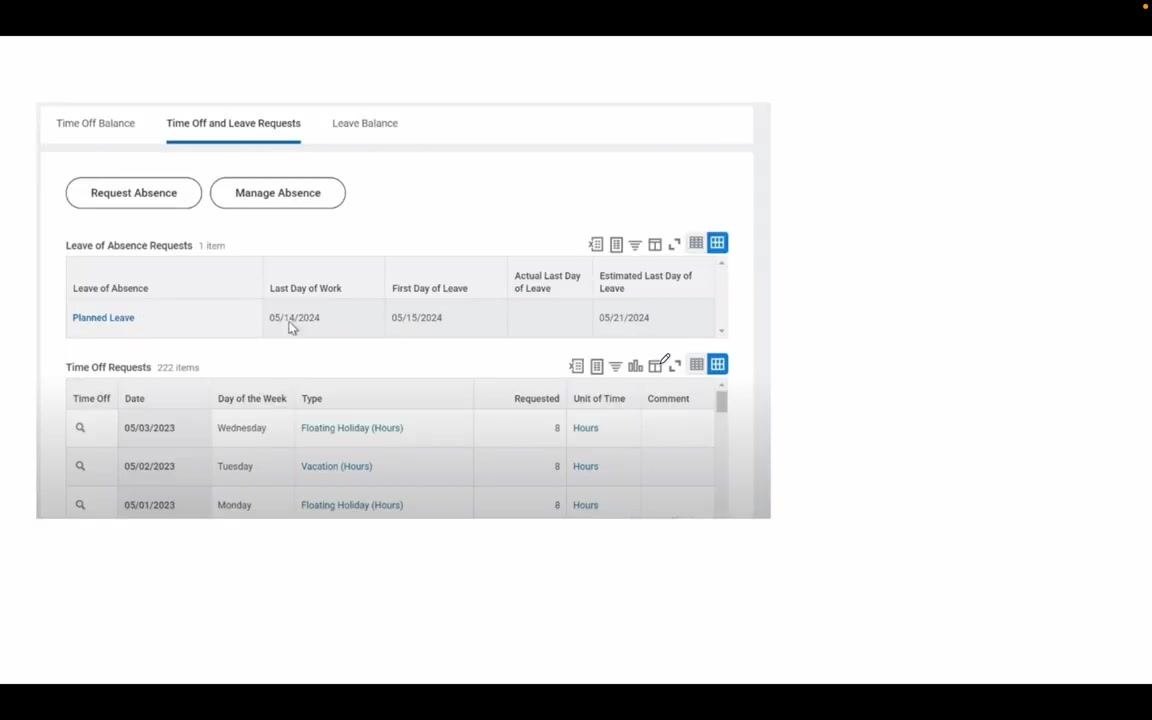This screenshot has width=1152, height=720.
Task: Switch Leave of Absence table to standard grid
Action: point(718,242)
